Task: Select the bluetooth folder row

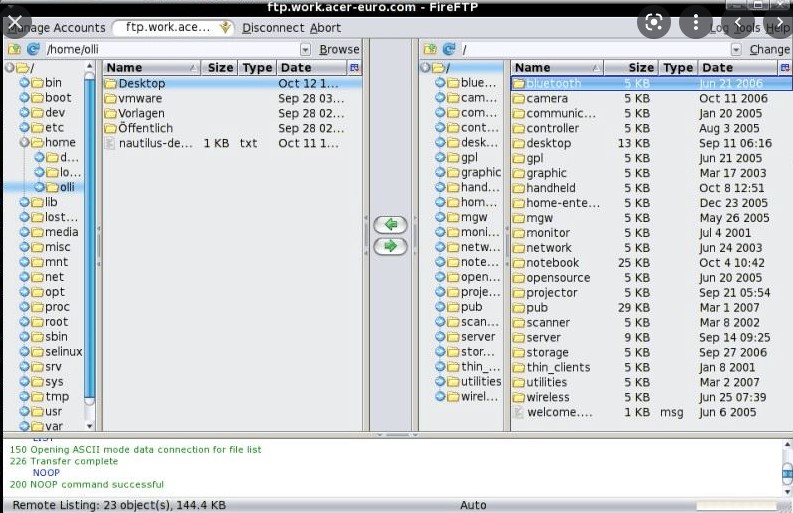Action: coord(651,83)
